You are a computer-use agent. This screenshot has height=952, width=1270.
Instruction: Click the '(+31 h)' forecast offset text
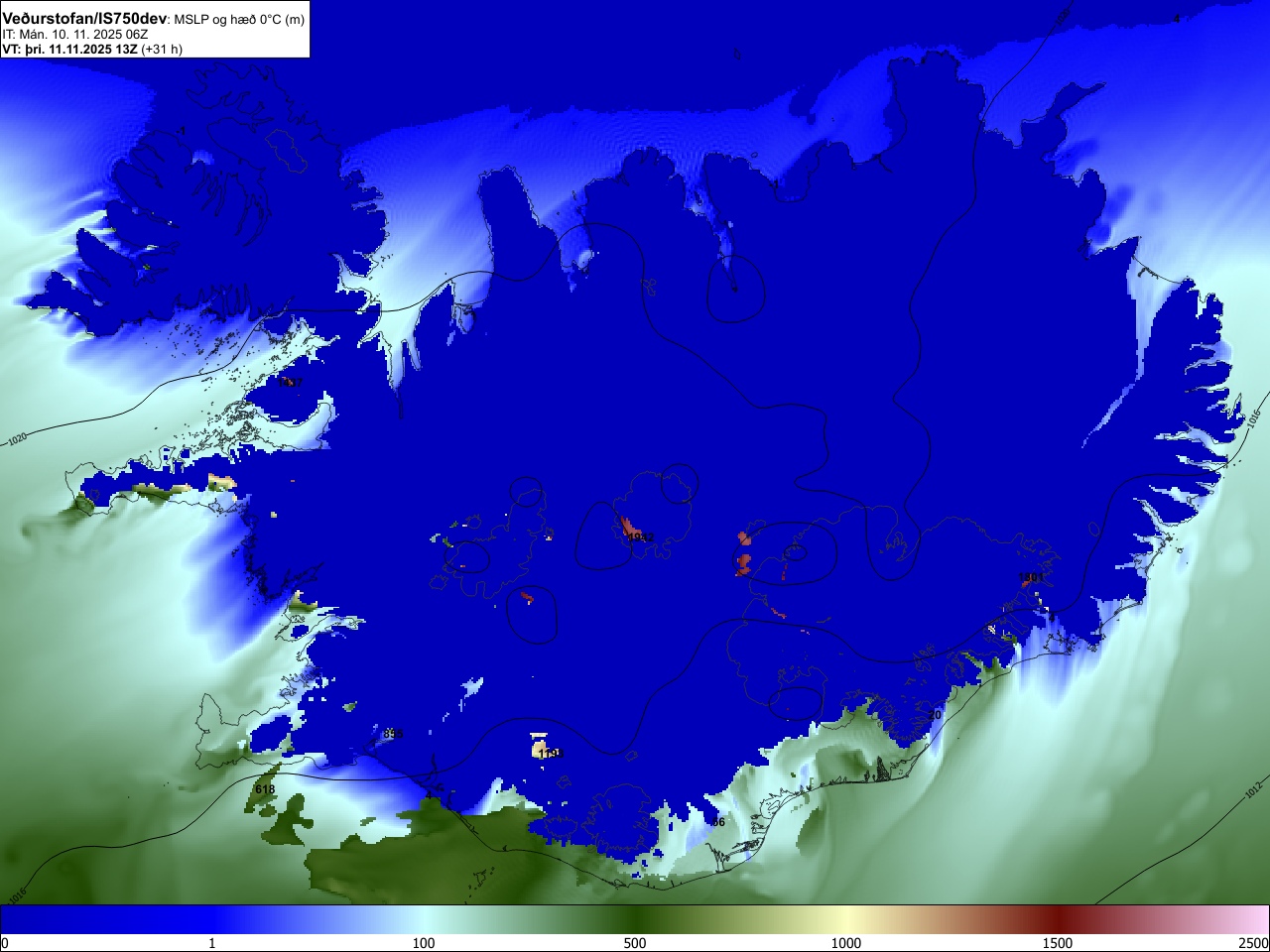(162, 49)
